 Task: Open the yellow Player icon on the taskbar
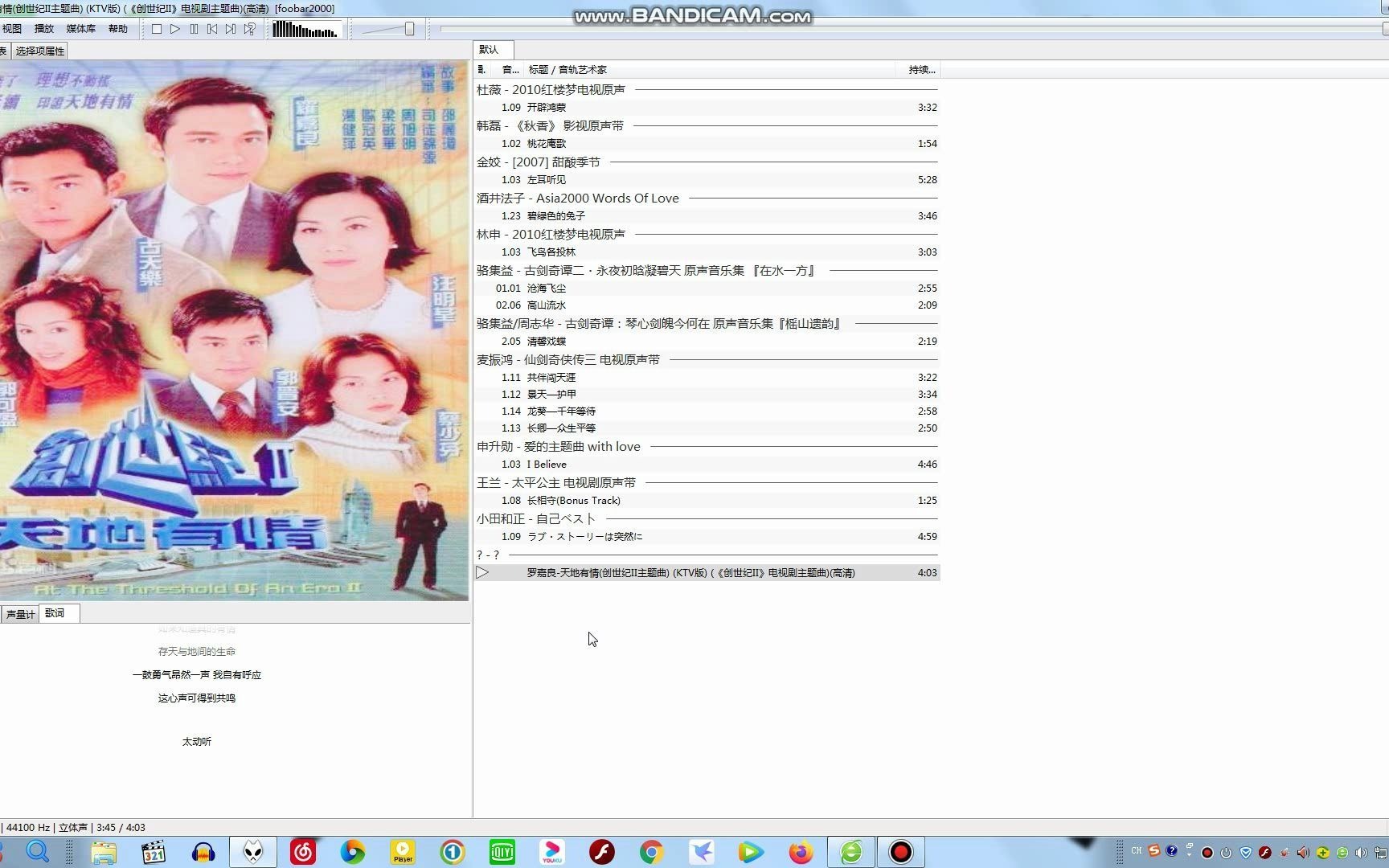[403, 852]
